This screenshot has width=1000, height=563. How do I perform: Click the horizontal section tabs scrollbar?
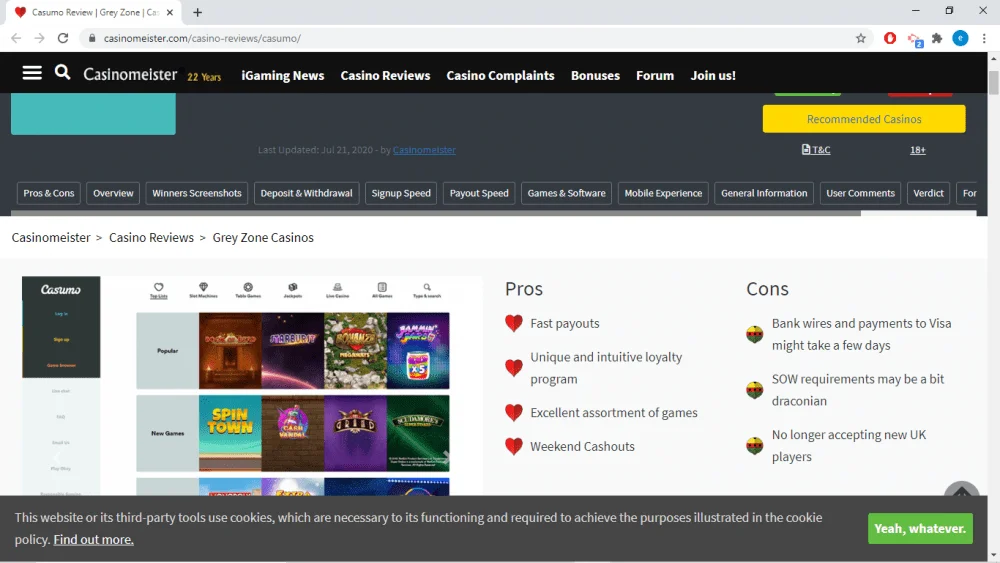point(436,214)
